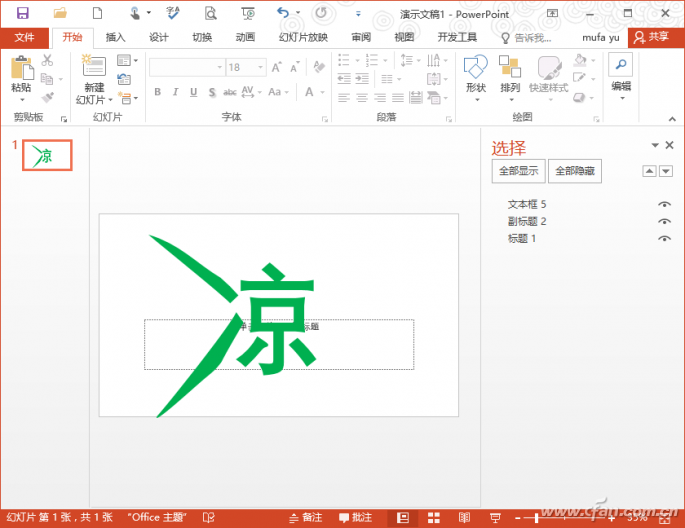Open the 插入 (Insert) ribbon tab
Screen dimensions: 685x528
tap(115, 38)
